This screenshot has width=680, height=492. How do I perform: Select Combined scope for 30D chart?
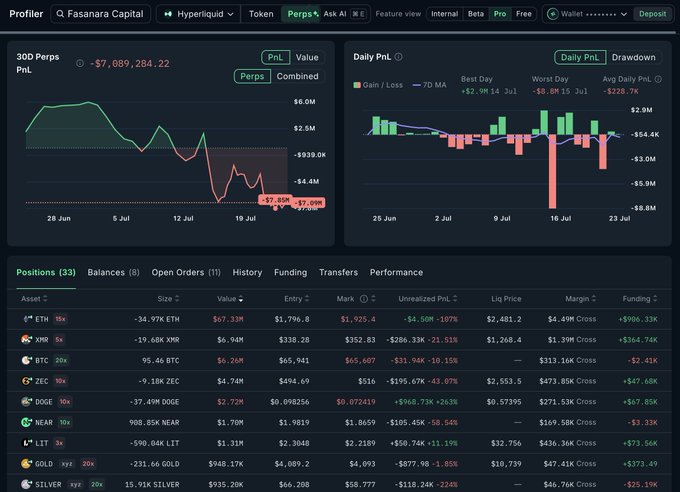(x=298, y=76)
